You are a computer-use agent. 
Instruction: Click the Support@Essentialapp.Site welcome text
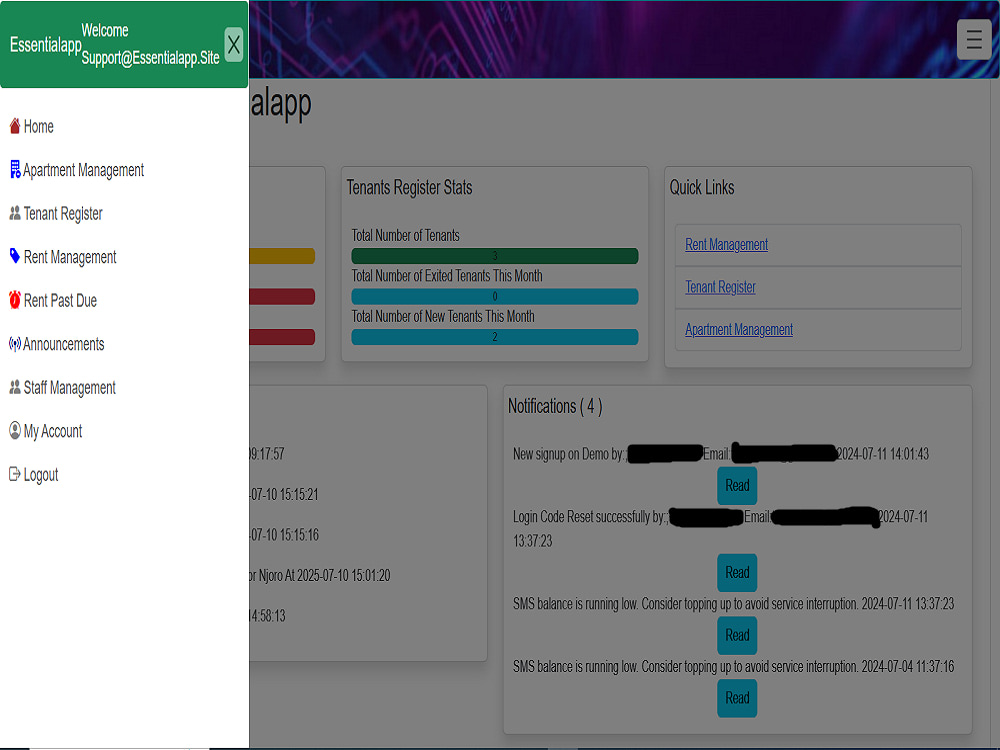coord(151,58)
